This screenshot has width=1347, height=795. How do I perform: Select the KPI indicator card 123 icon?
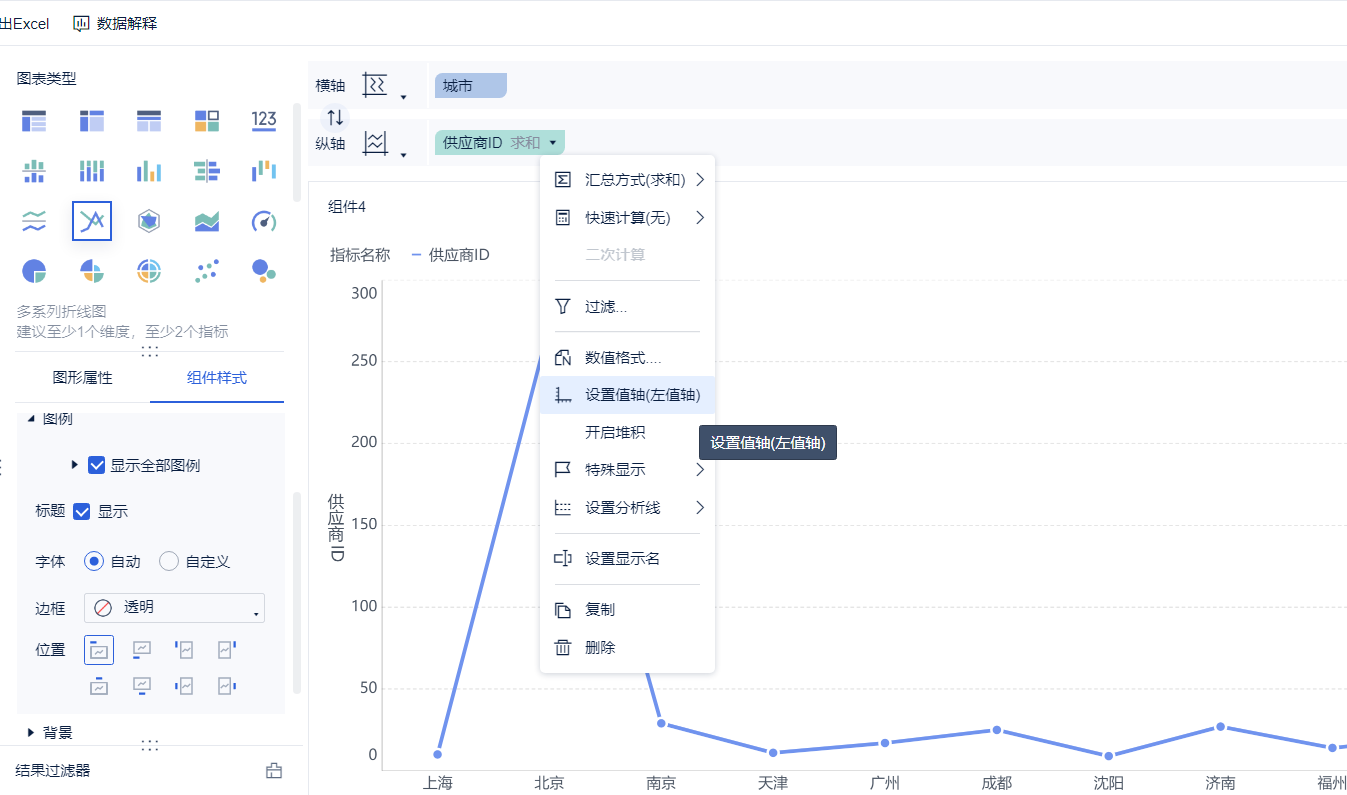pyautogui.click(x=264, y=121)
